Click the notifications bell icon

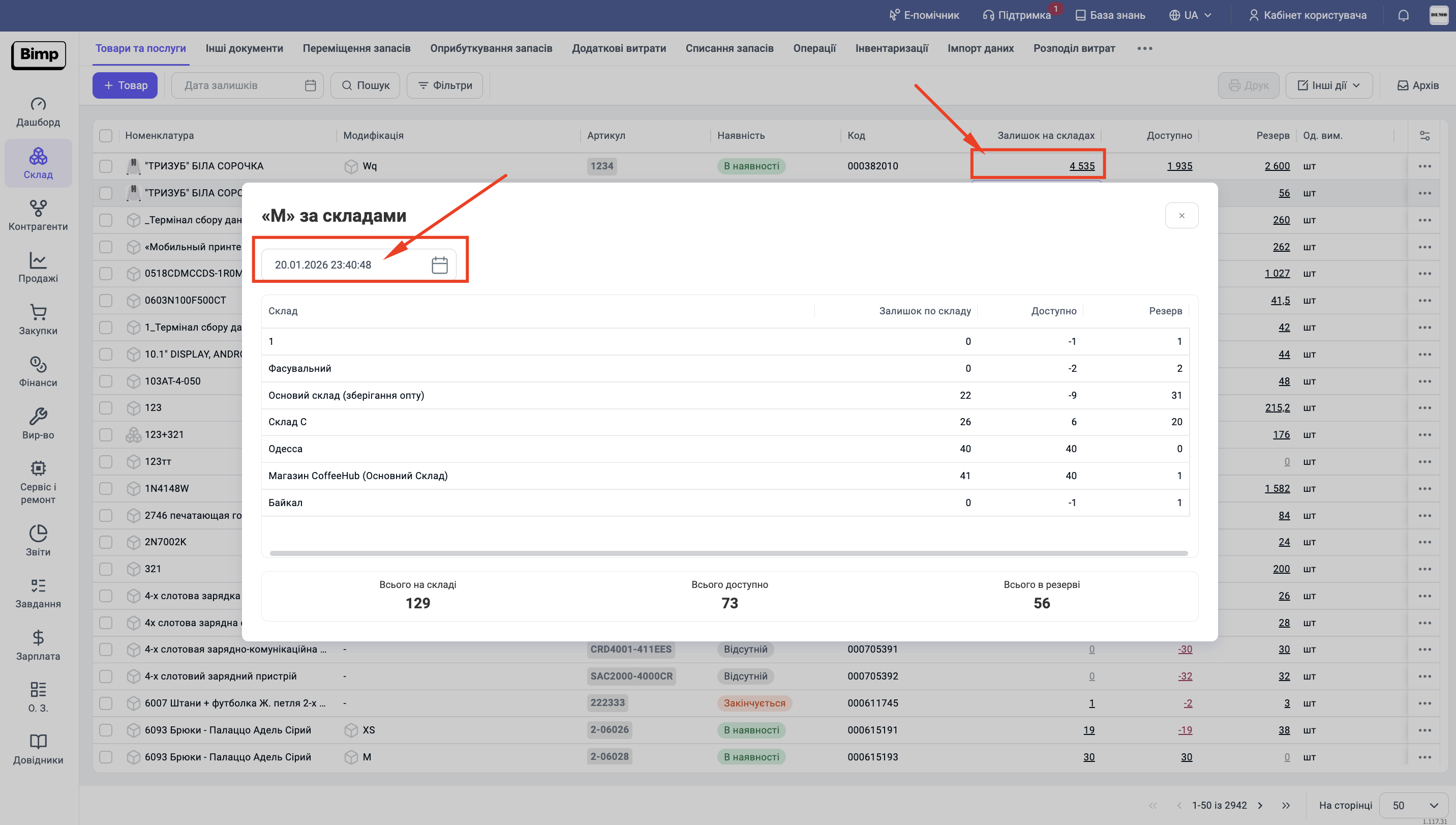click(1403, 15)
